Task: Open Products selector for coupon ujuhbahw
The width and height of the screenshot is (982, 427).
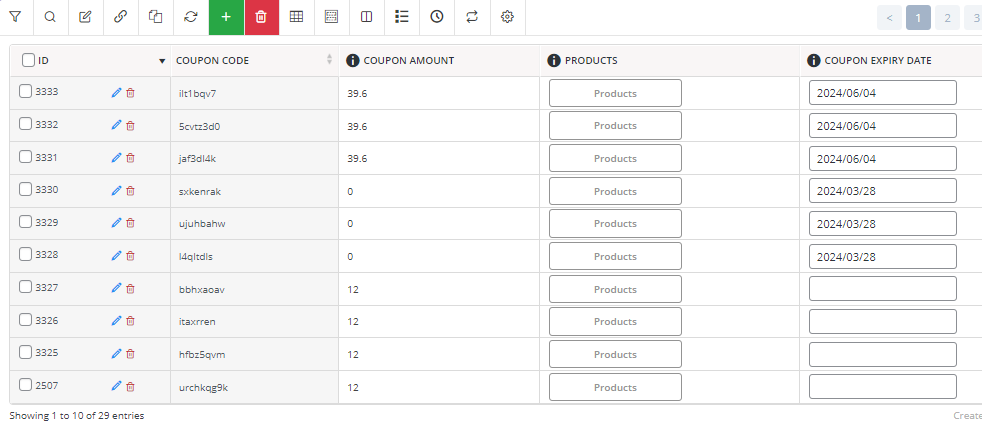Action: 615,224
